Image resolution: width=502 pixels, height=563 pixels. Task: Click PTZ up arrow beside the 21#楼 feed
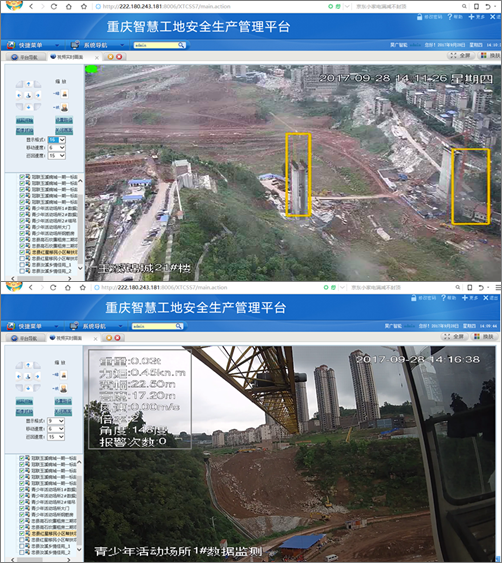pos(28,84)
